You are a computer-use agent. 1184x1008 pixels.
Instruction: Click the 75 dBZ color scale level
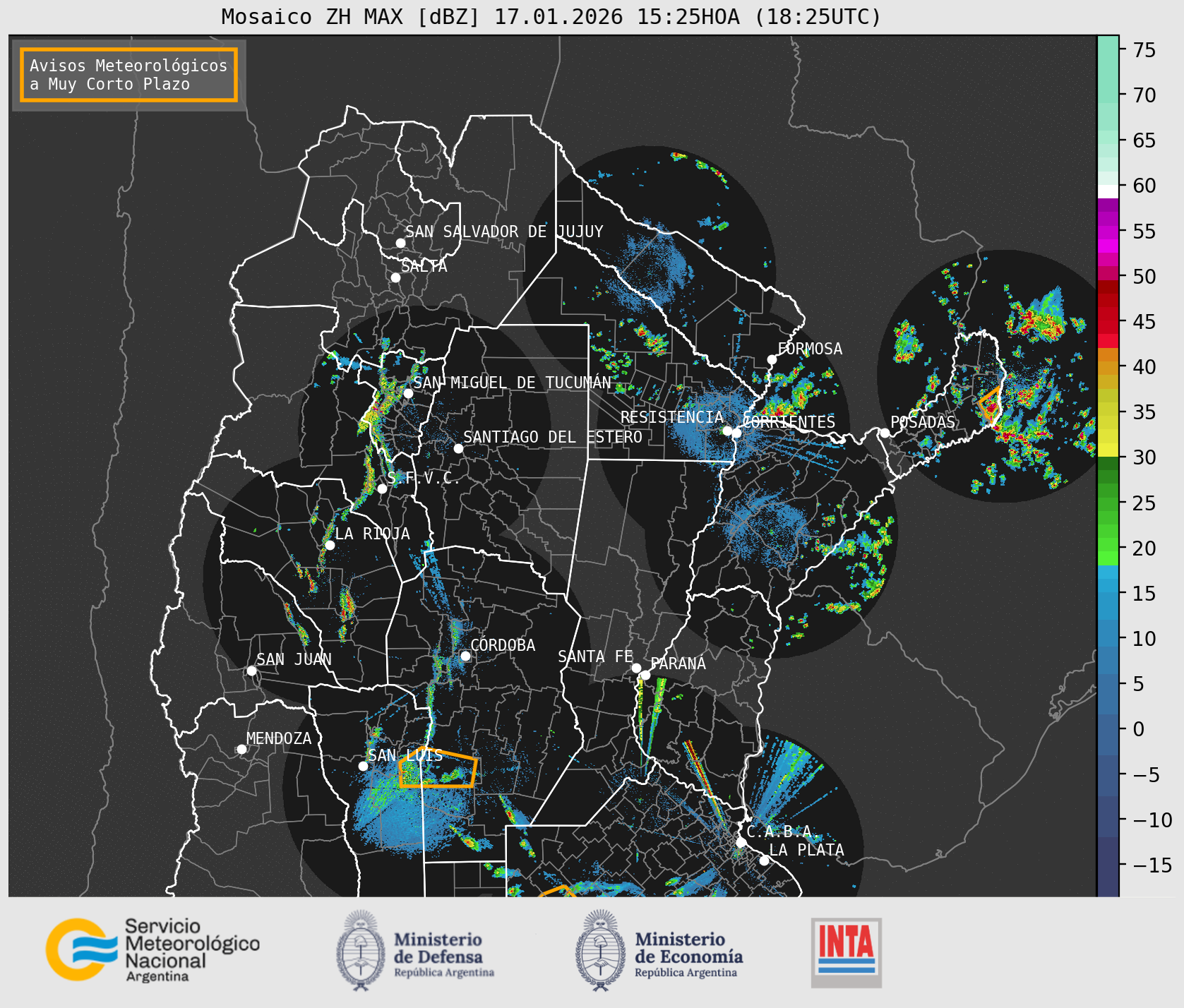[1108, 50]
